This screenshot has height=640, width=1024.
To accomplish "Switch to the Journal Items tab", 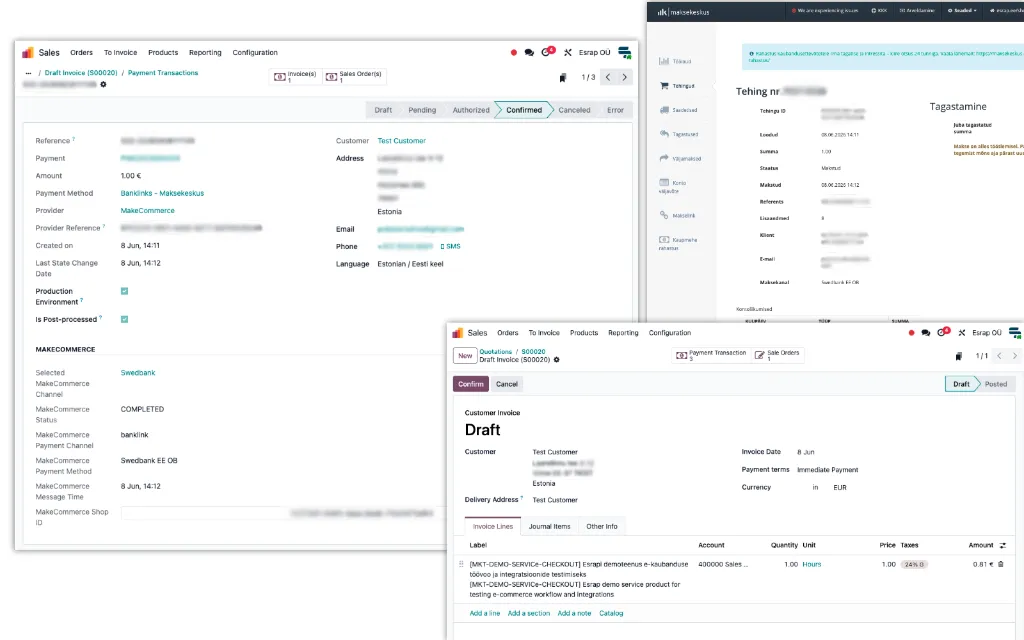I will click(549, 526).
